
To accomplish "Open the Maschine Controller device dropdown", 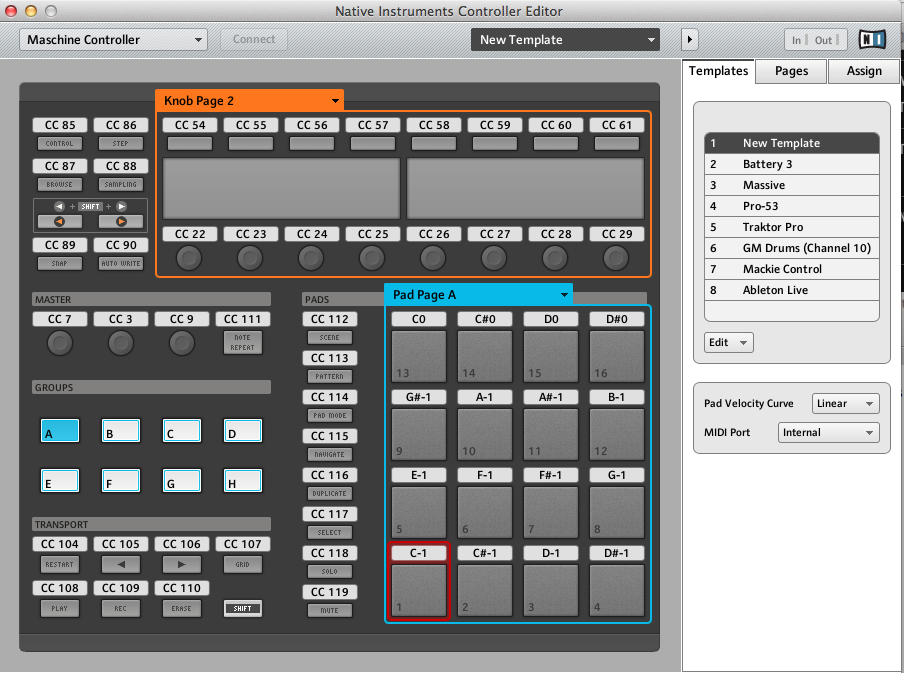I will pyautogui.click(x=114, y=40).
